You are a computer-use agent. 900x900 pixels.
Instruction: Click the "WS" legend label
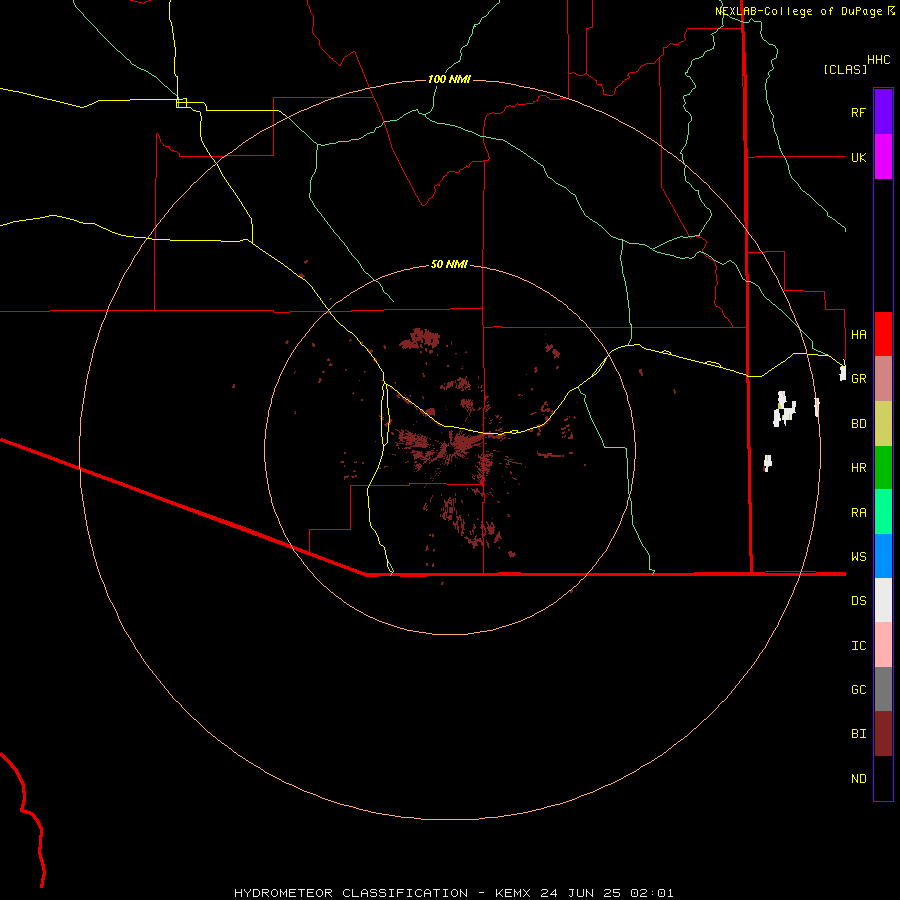[858, 556]
